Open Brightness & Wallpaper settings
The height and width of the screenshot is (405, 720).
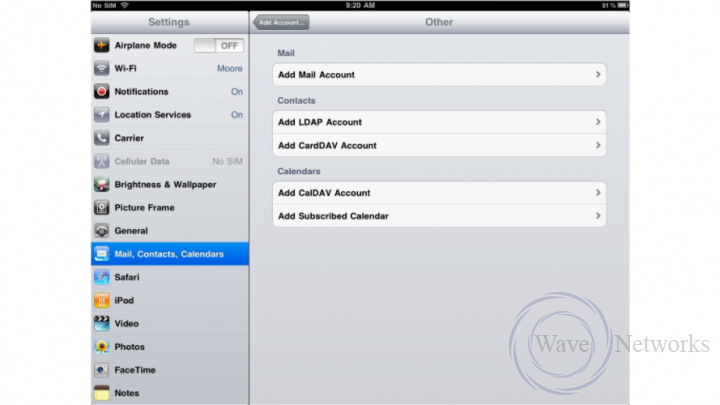[x=170, y=184]
